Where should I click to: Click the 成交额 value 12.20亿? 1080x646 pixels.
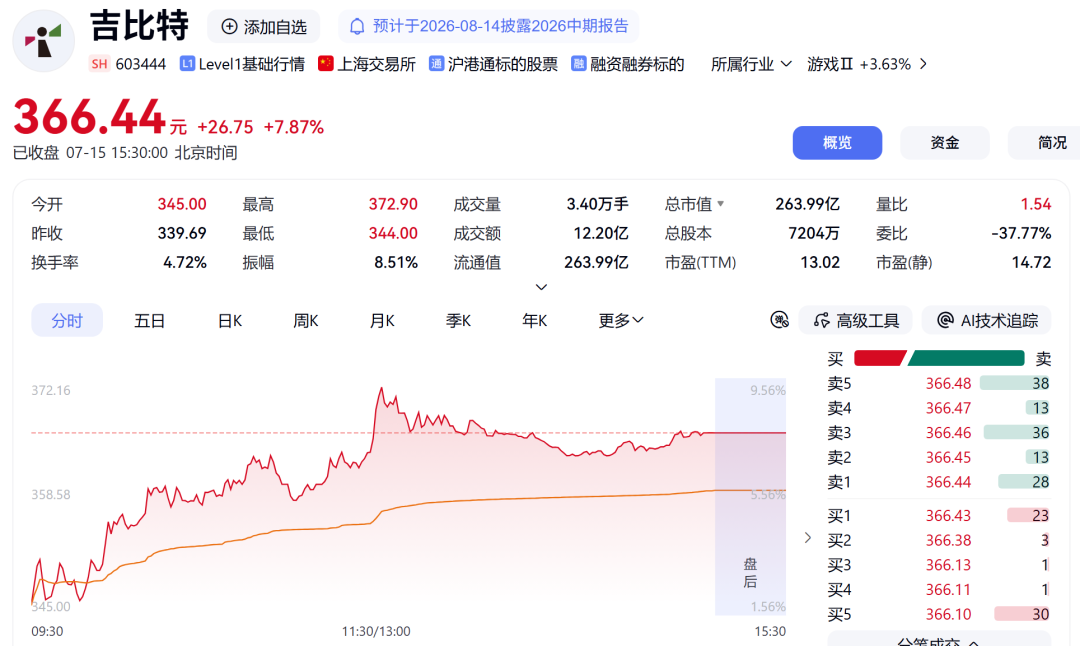pos(601,233)
